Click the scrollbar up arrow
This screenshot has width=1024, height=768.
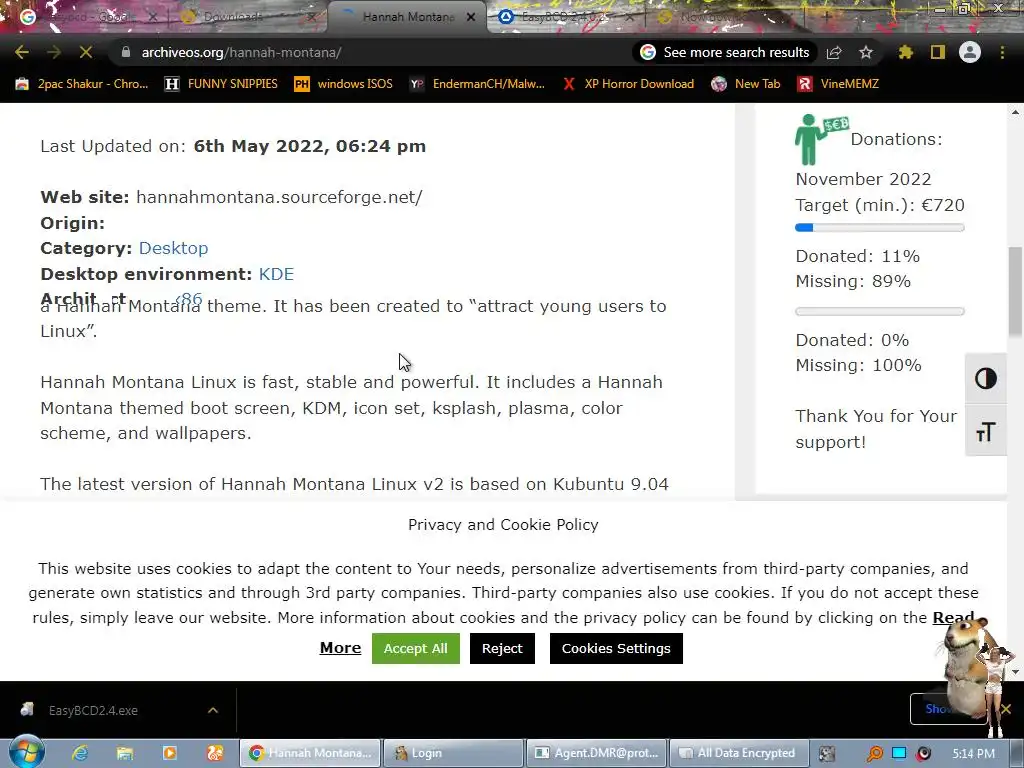point(1015,112)
